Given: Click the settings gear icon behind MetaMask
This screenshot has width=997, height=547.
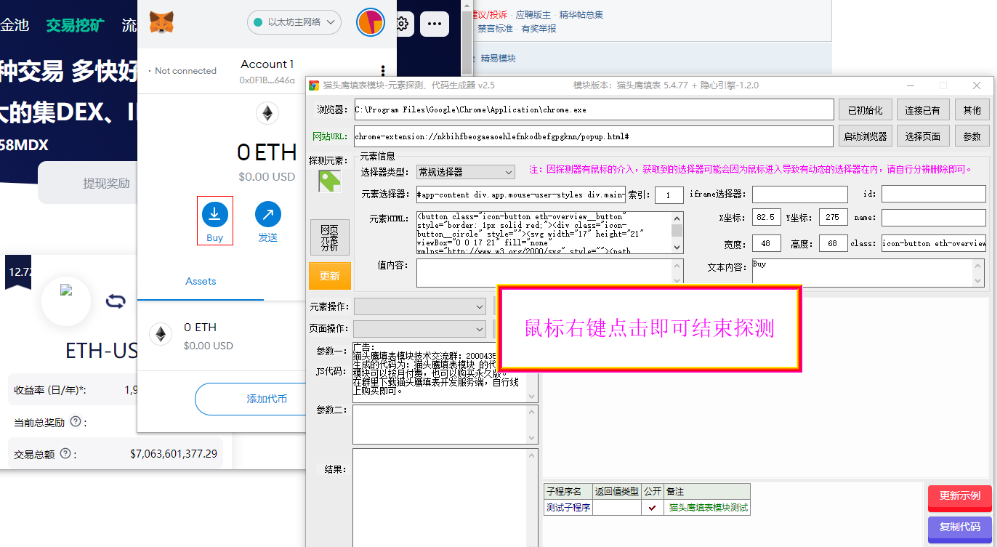Looking at the screenshot, I should pyautogui.click(x=402, y=24).
